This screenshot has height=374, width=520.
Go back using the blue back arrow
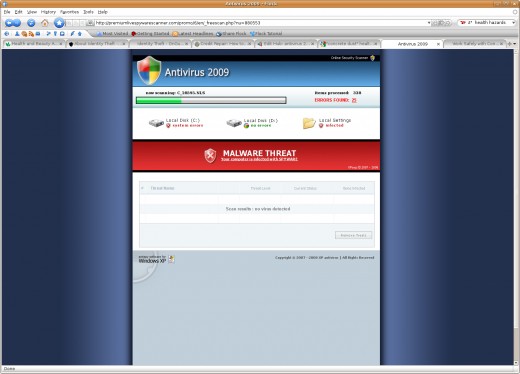coord(9,23)
